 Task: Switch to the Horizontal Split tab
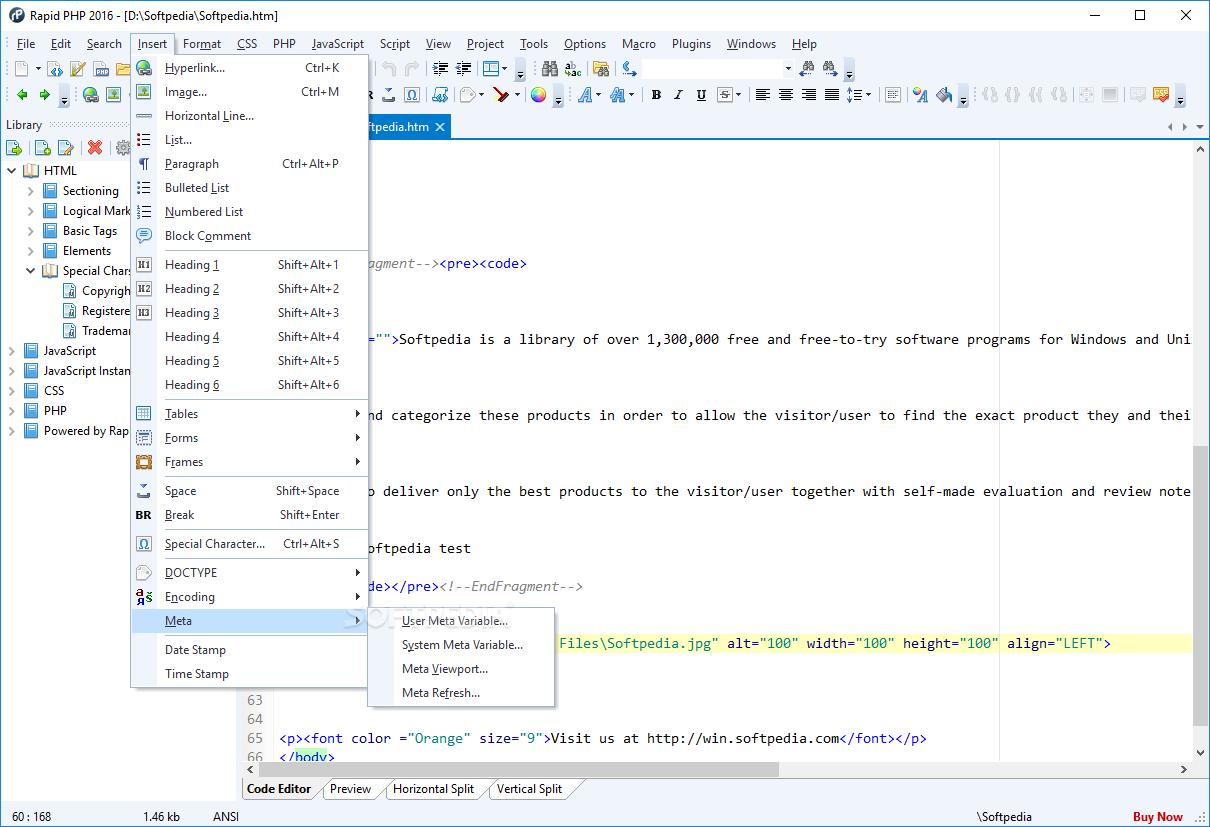click(433, 789)
